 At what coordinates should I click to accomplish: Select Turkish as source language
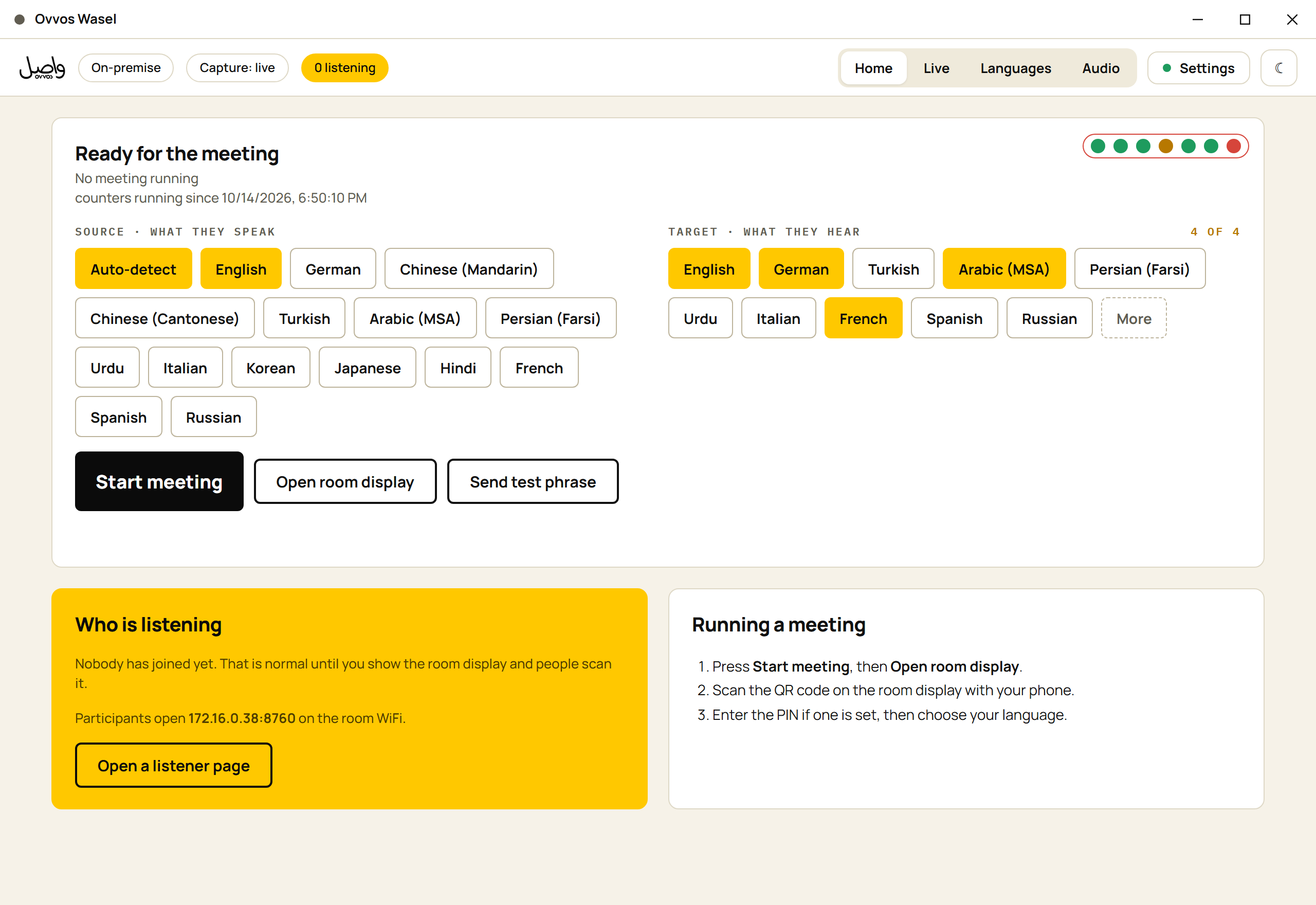tap(304, 318)
